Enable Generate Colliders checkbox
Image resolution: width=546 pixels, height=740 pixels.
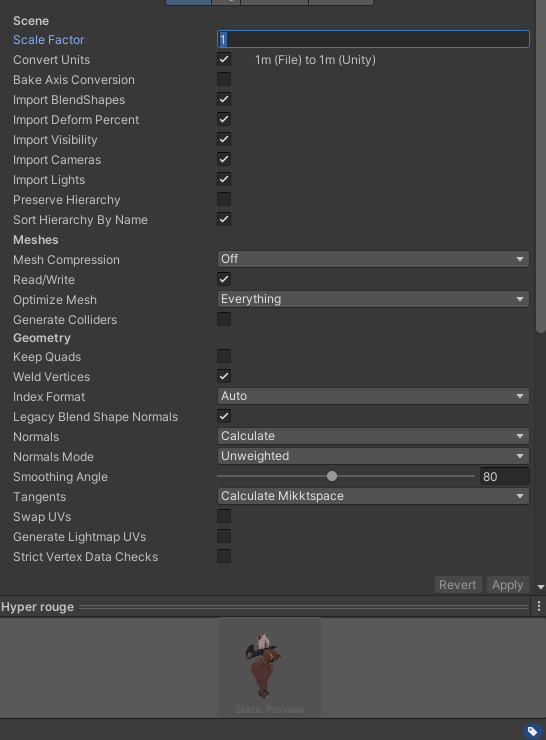point(224,319)
